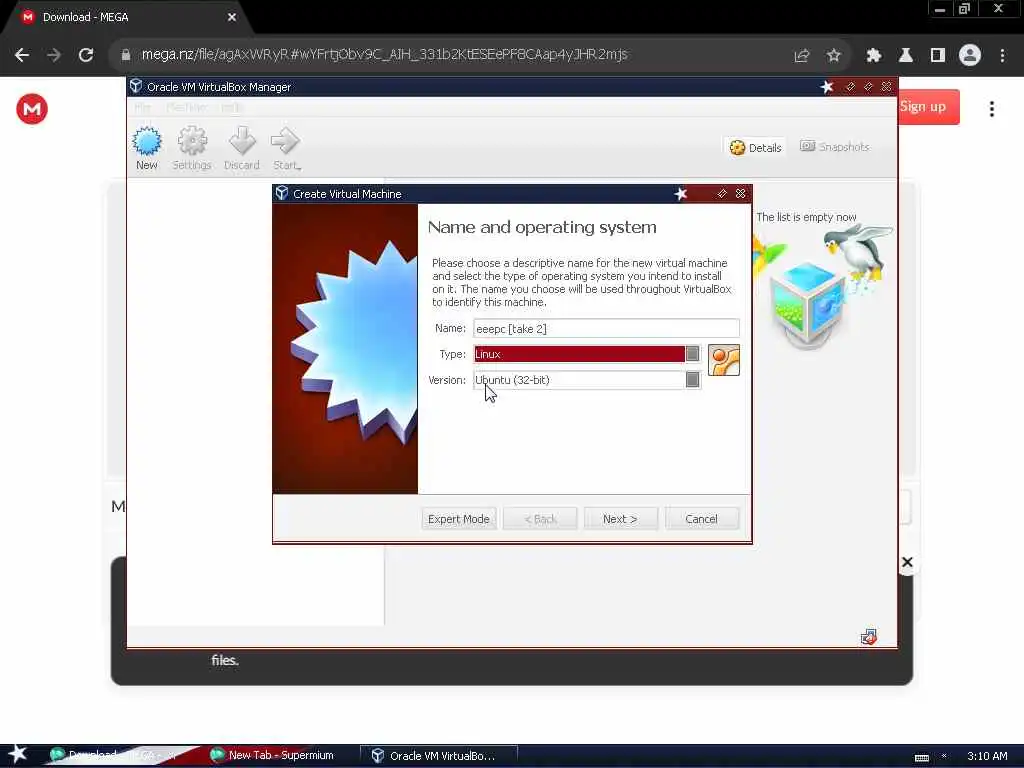Open the browser profile avatar
The width and height of the screenshot is (1024, 768).
click(970, 56)
